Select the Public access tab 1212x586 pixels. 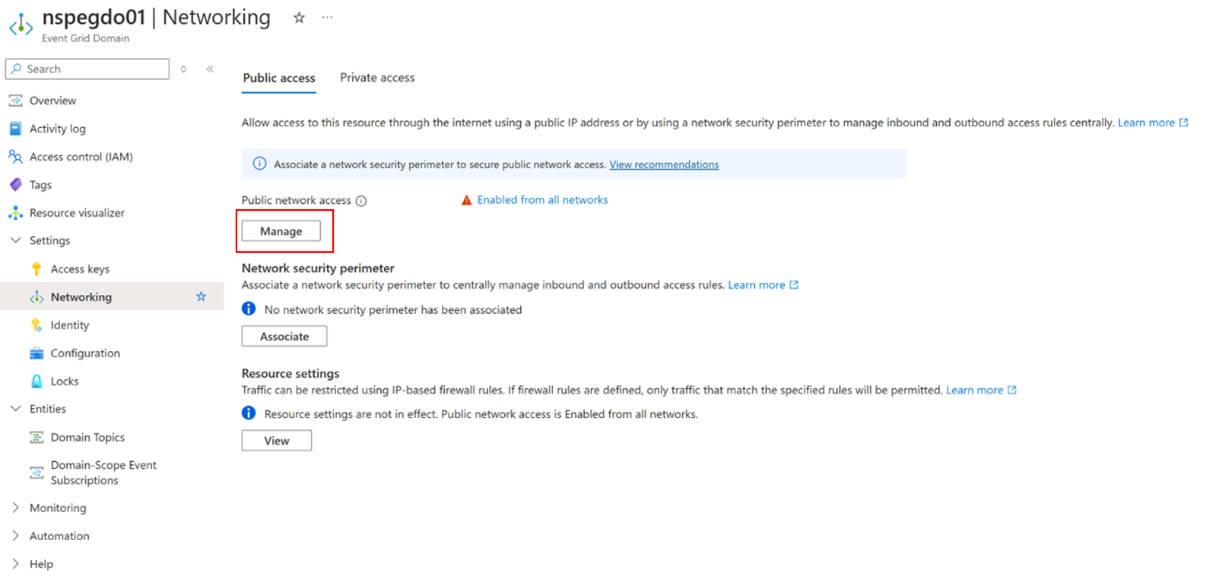[279, 78]
